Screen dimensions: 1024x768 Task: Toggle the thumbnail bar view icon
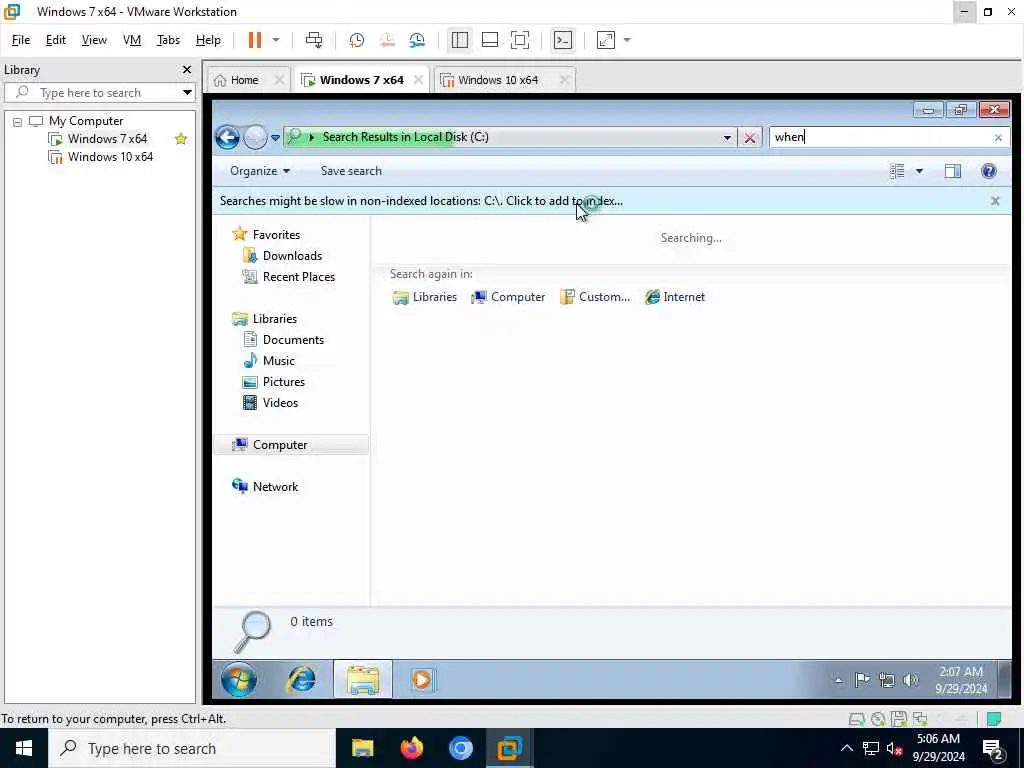click(x=490, y=40)
